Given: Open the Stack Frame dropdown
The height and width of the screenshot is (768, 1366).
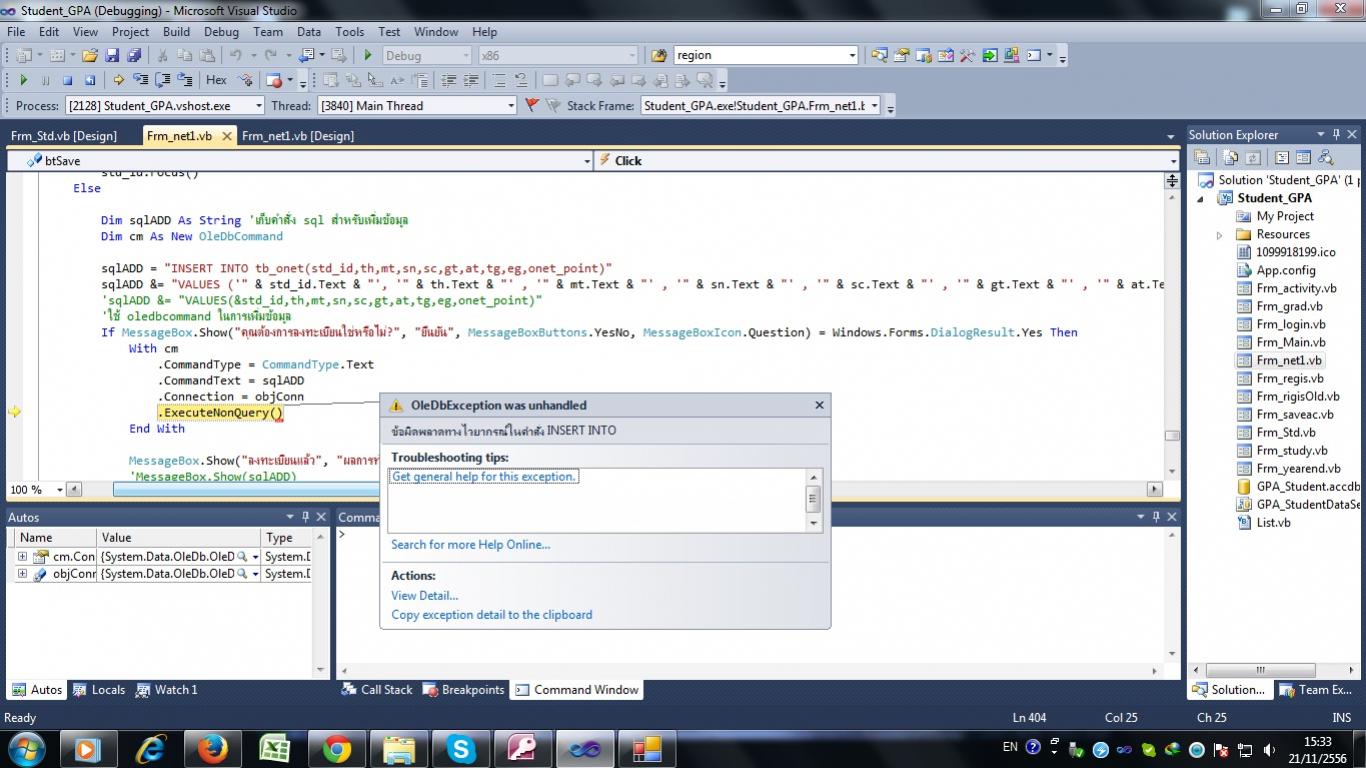Looking at the screenshot, I should tap(874, 105).
